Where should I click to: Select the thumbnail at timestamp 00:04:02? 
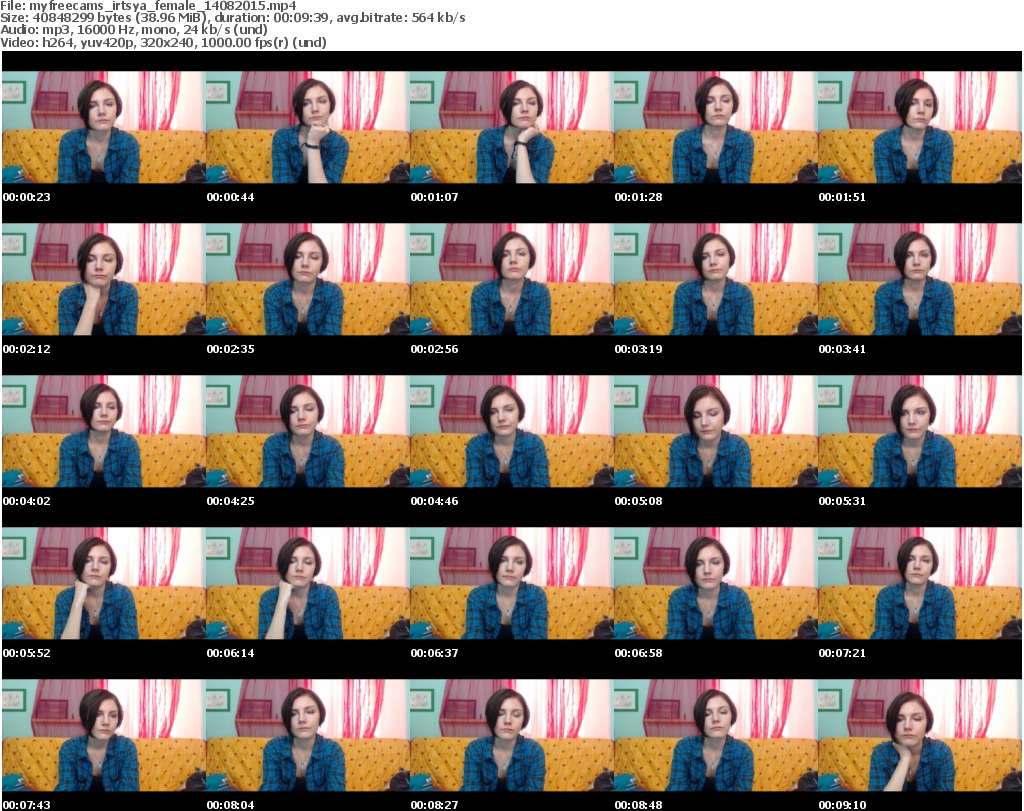click(104, 432)
